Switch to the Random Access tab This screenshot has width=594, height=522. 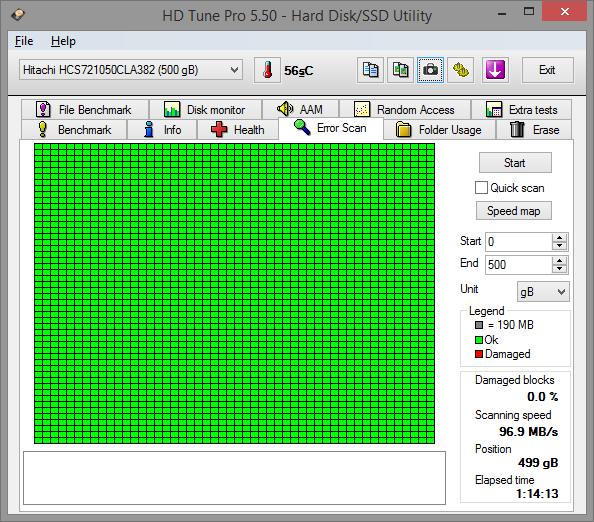coord(405,110)
